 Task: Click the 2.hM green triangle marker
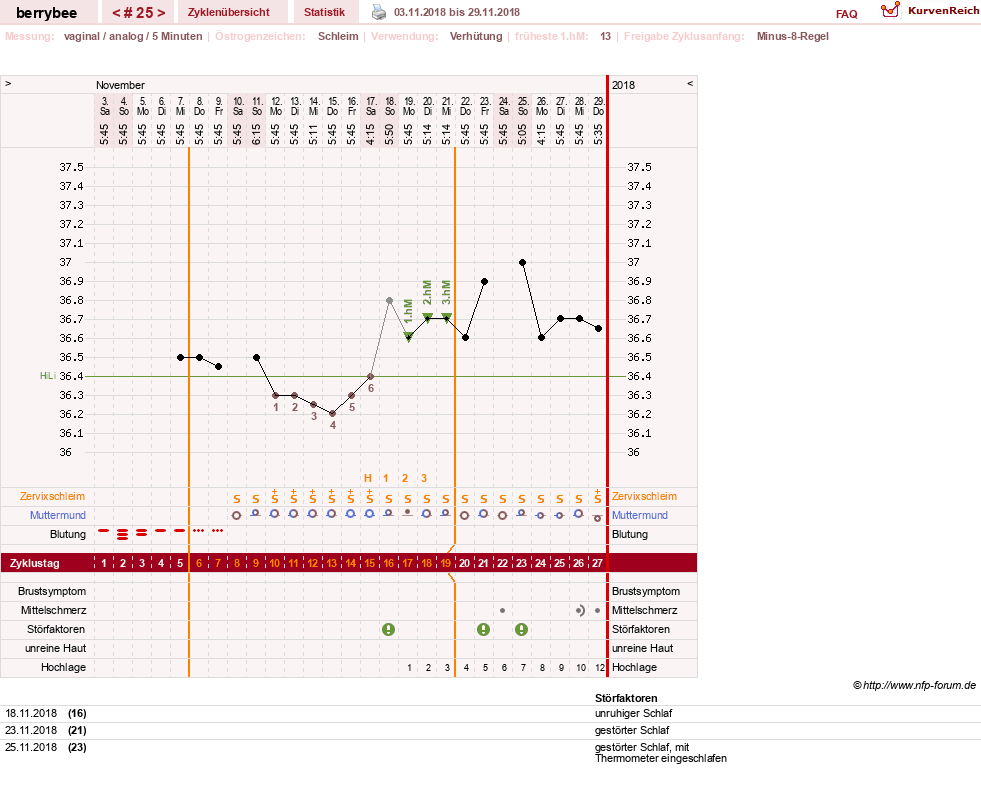pyautogui.click(x=427, y=317)
